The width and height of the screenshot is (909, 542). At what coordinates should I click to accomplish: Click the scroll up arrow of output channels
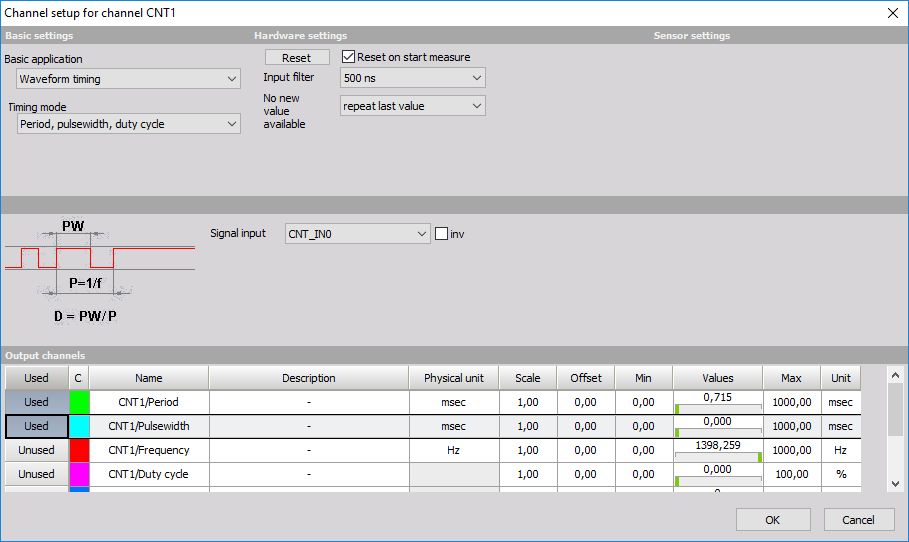(895, 376)
